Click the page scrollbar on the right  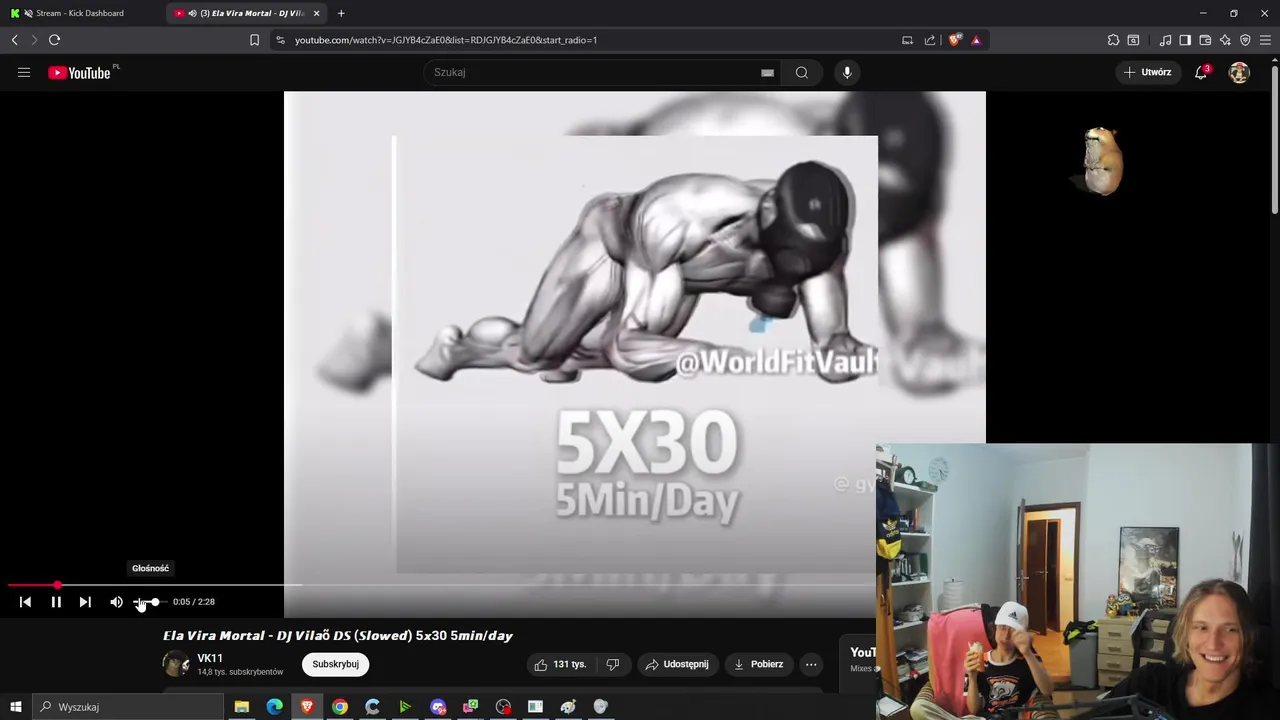1274,139
